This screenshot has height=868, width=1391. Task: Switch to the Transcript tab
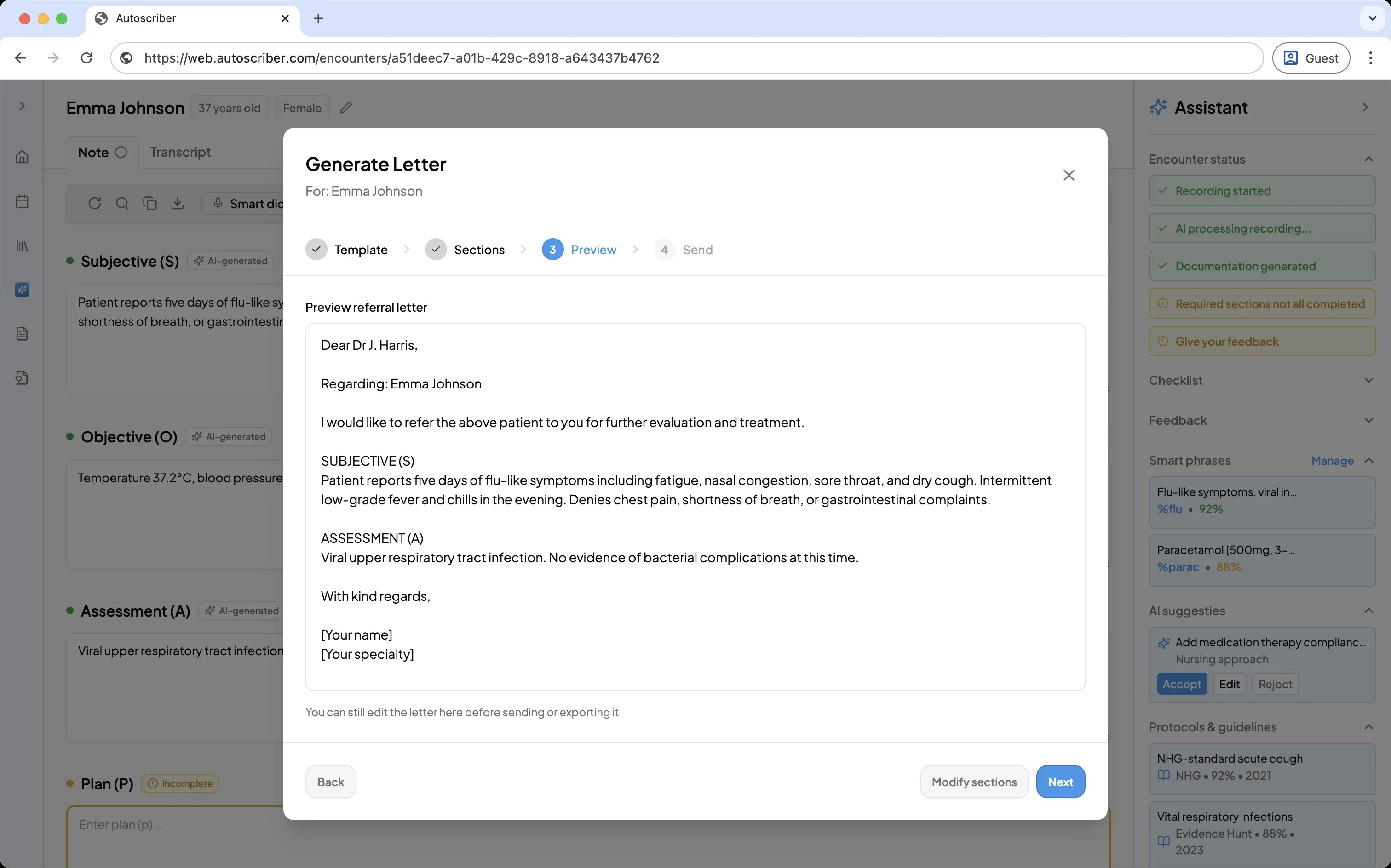[180, 152]
